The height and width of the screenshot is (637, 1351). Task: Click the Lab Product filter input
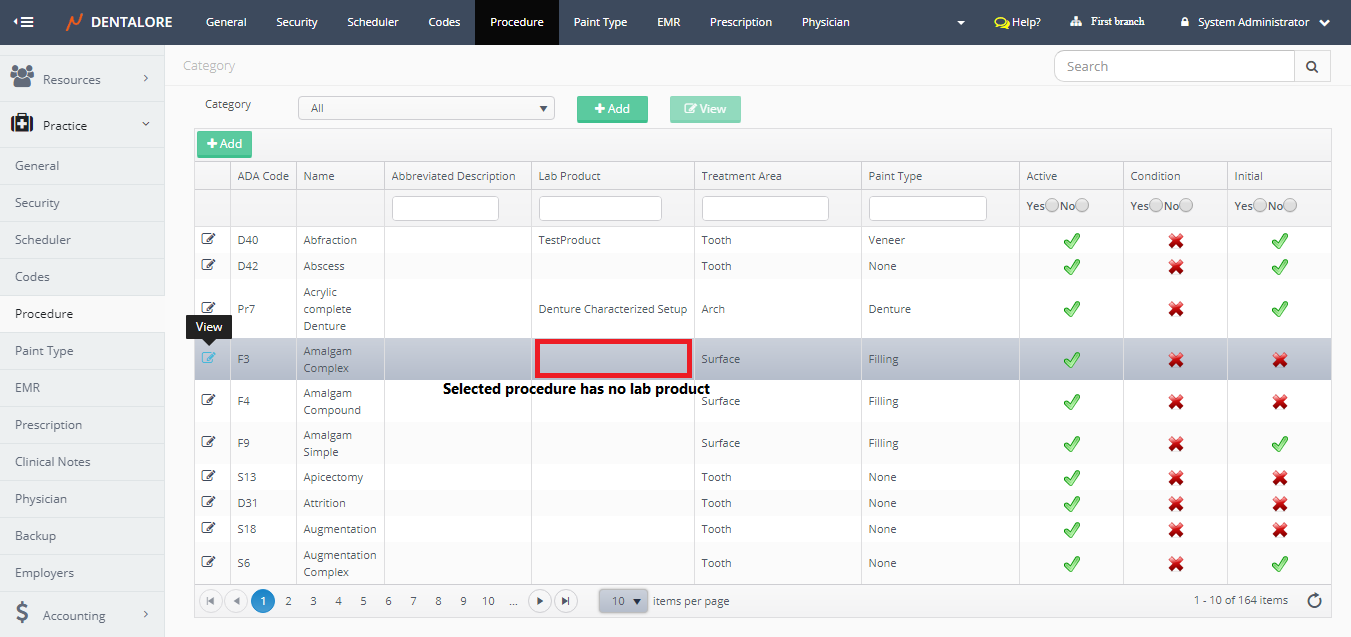click(600, 208)
